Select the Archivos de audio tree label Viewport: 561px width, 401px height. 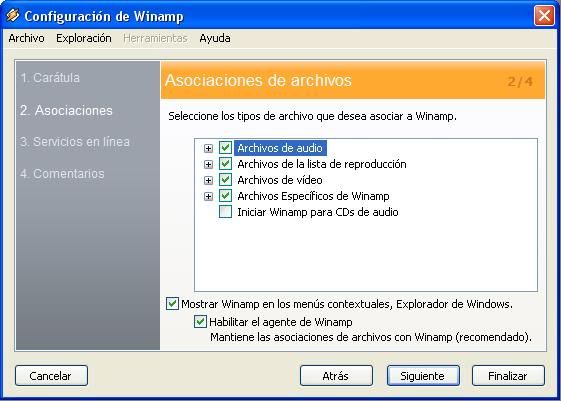pyautogui.click(x=280, y=148)
